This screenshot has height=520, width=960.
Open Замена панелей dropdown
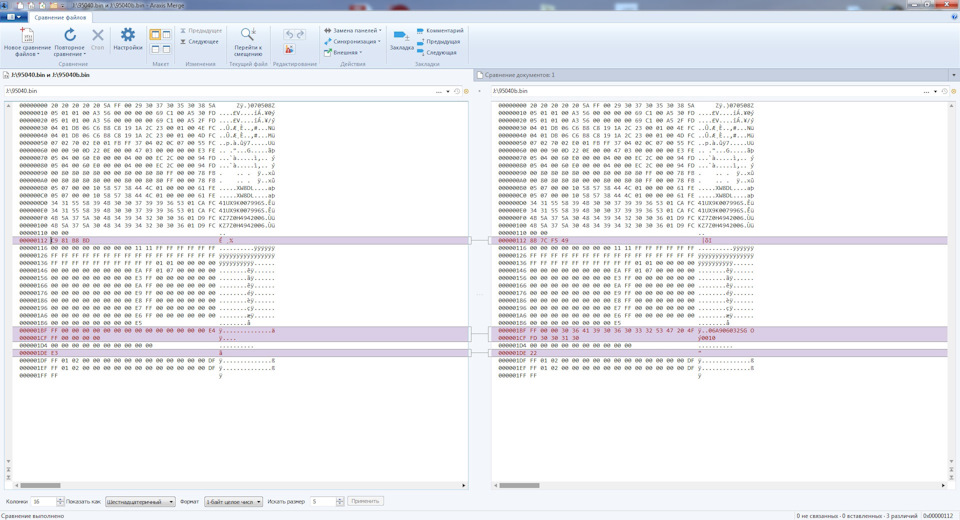pyautogui.click(x=353, y=31)
